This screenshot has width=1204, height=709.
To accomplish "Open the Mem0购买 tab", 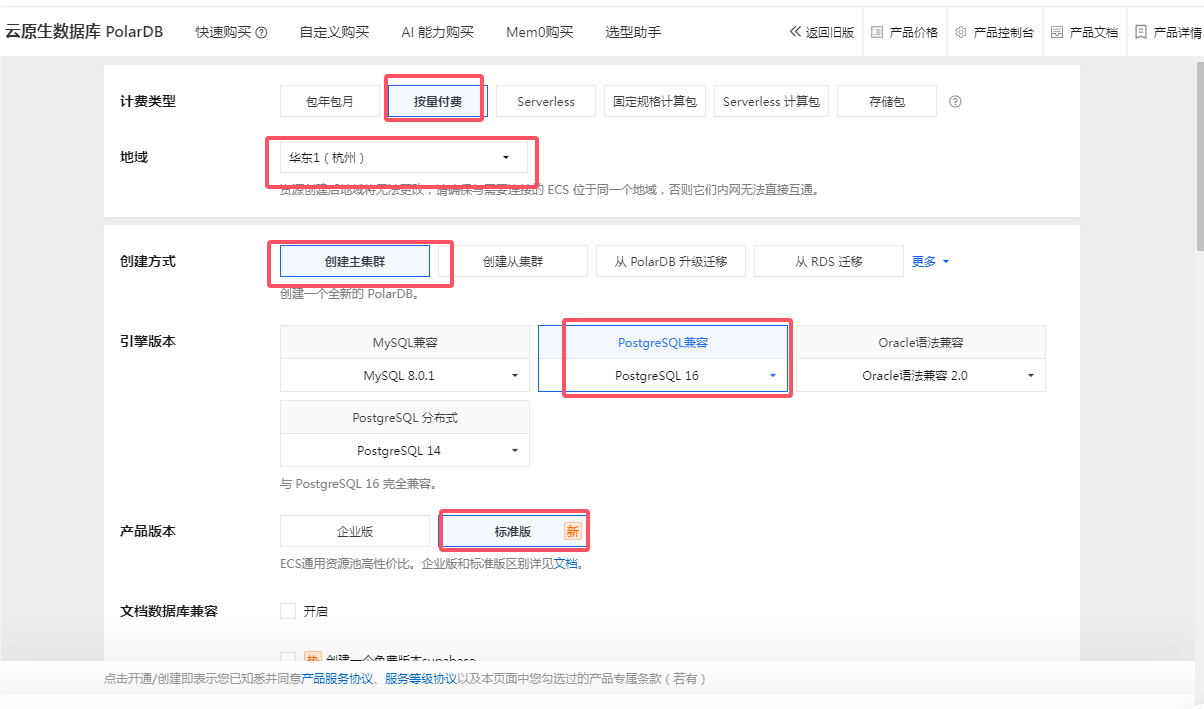I will [536, 31].
